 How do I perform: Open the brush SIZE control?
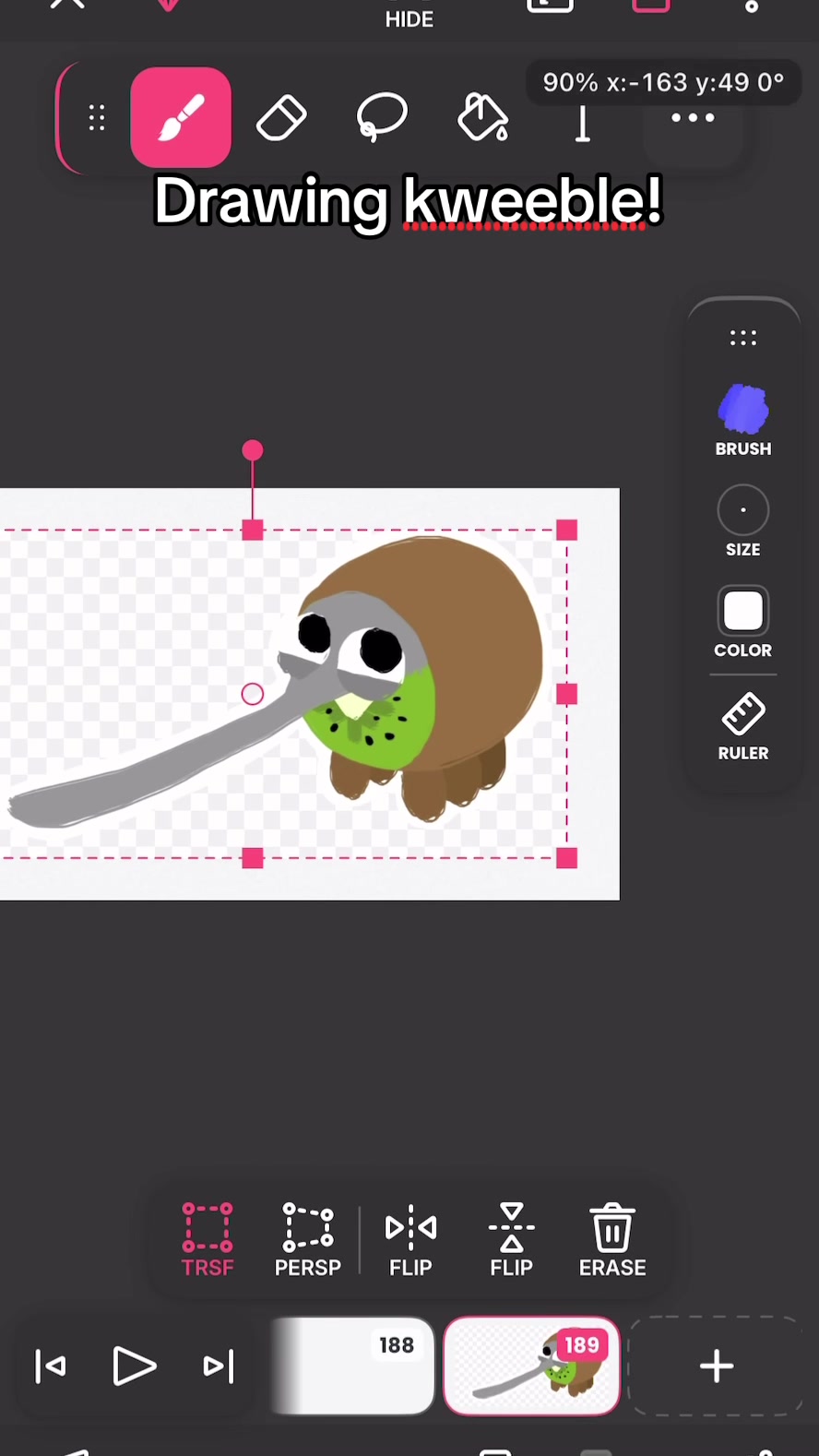coord(743,521)
